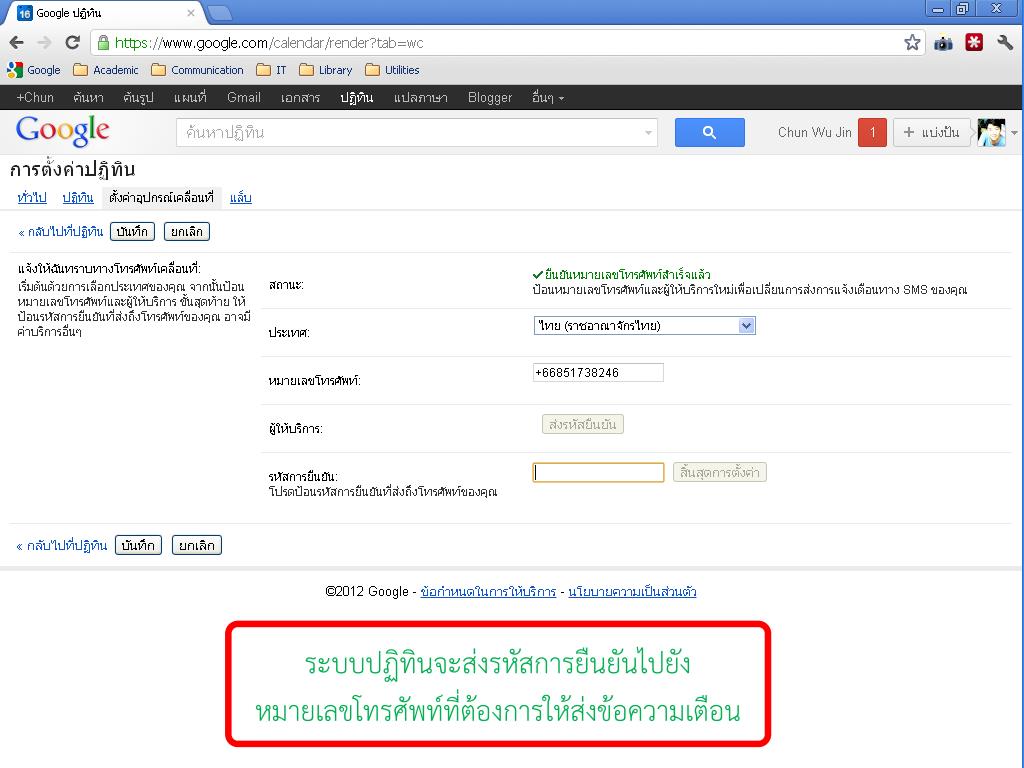Switch to the ปฏิทิน settings tab
Viewport: 1024px width, 768px height.
click(x=78, y=197)
